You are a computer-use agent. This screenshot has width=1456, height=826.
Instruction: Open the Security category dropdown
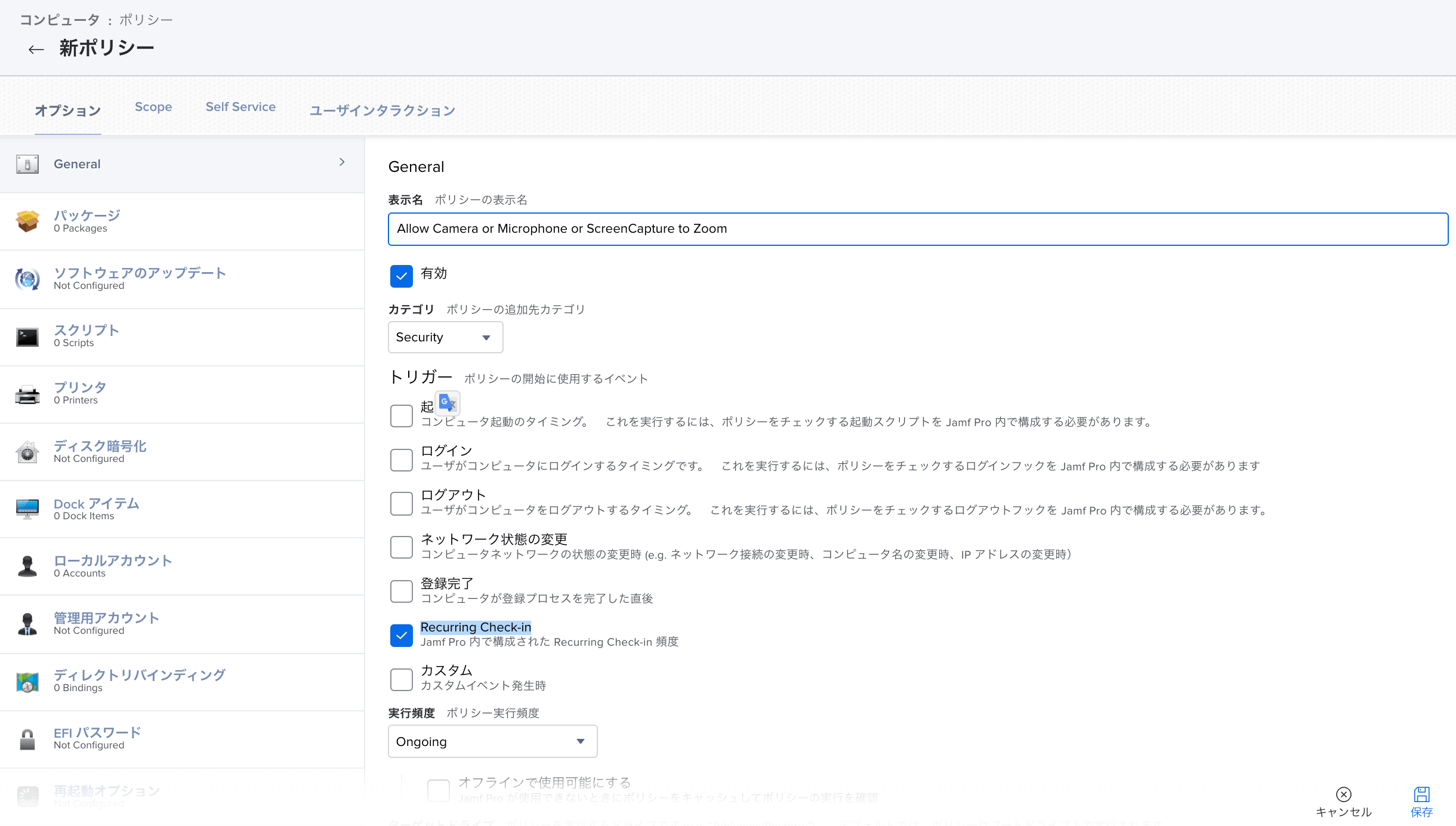coord(446,337)
